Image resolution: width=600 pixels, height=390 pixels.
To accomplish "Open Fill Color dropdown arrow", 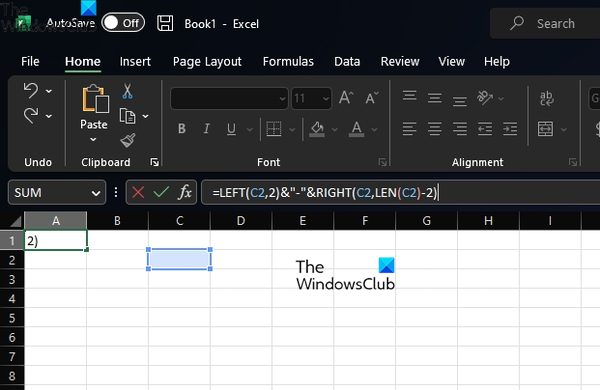I will (x=334, y=130).
